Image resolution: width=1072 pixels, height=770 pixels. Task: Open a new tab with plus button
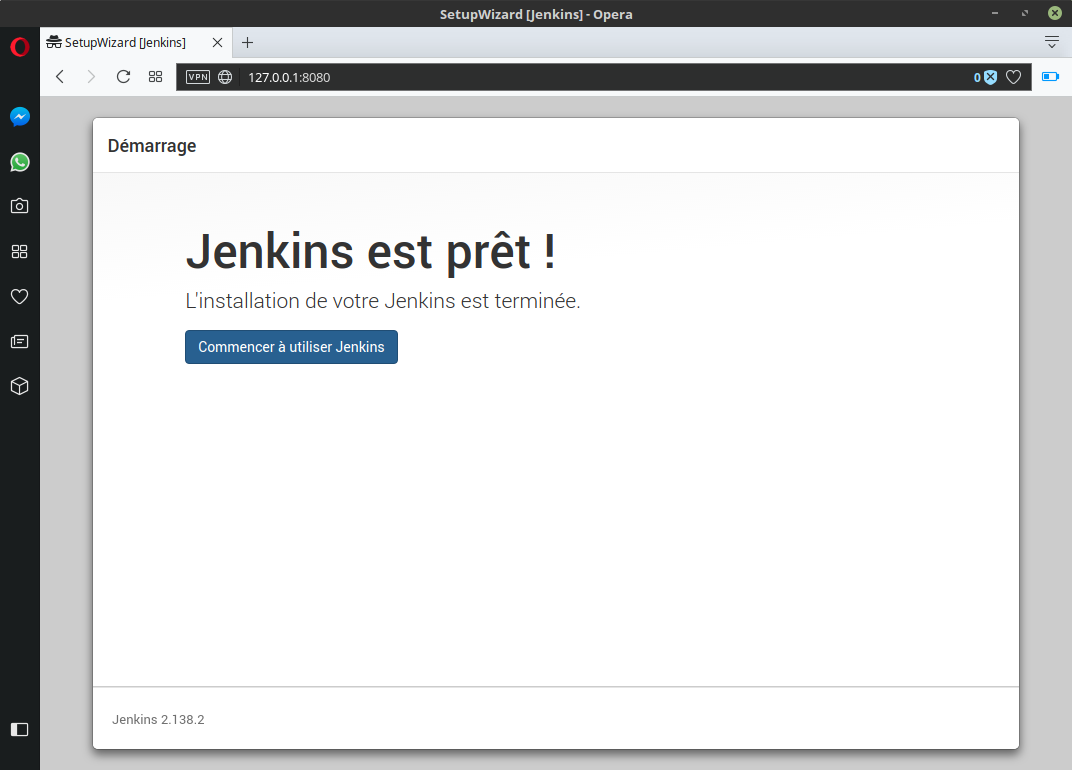tap(248, 42)
